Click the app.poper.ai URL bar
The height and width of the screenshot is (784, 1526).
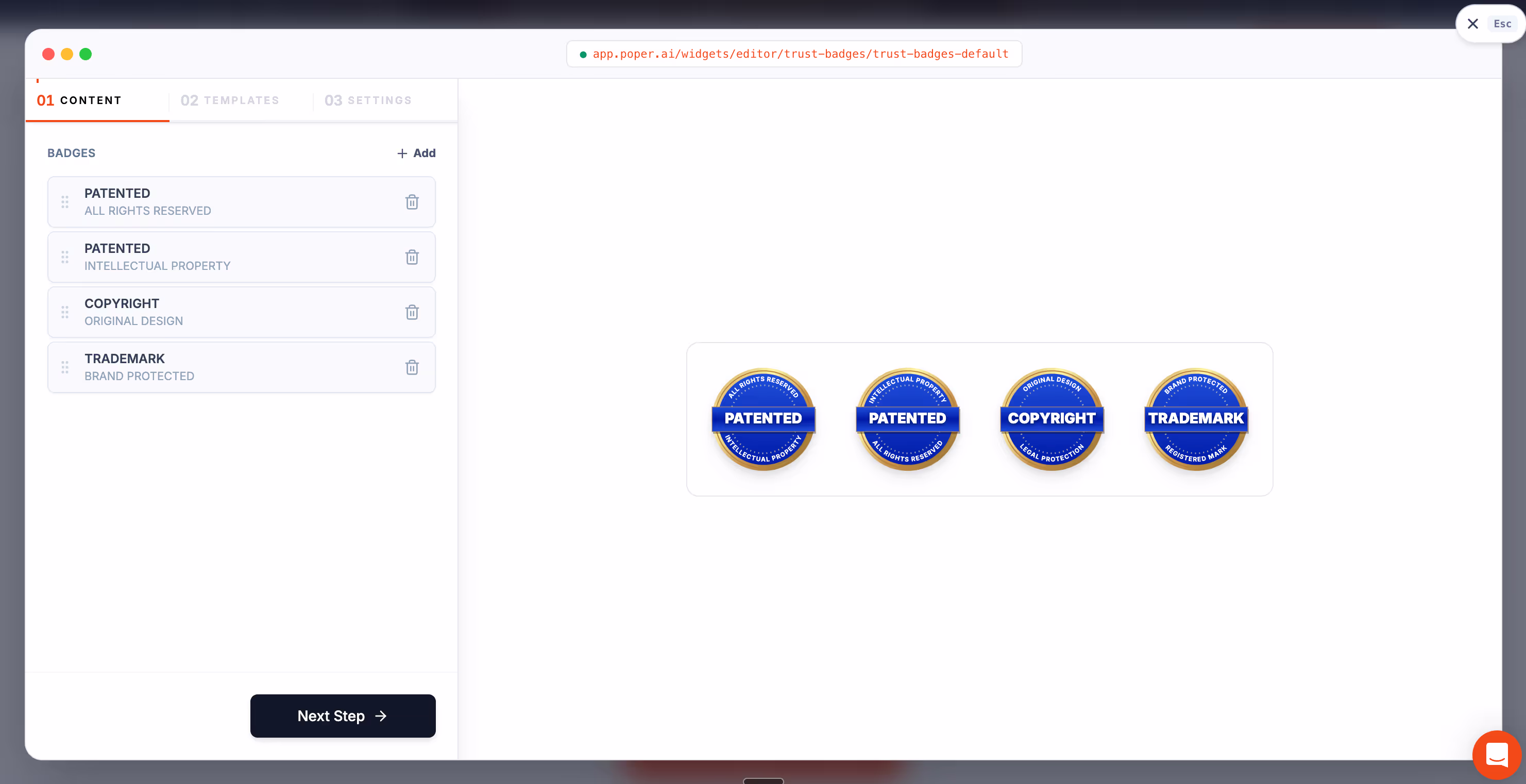click(794, 54)
